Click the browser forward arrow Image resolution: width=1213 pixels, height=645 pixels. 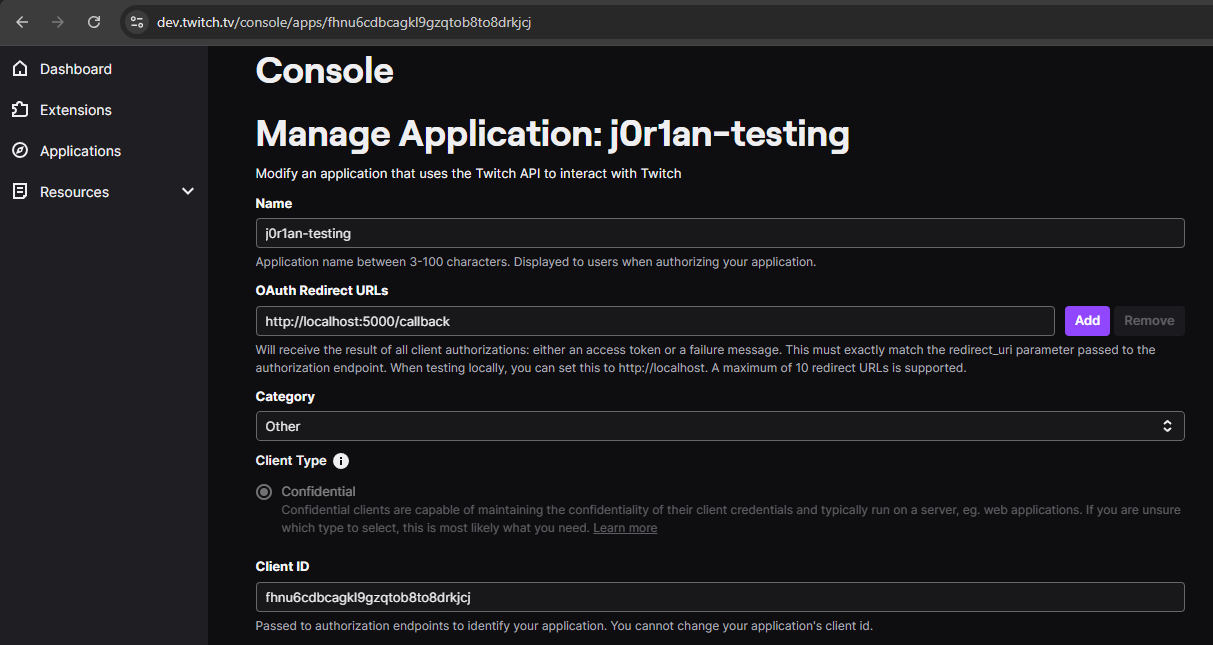click(58, 21)
